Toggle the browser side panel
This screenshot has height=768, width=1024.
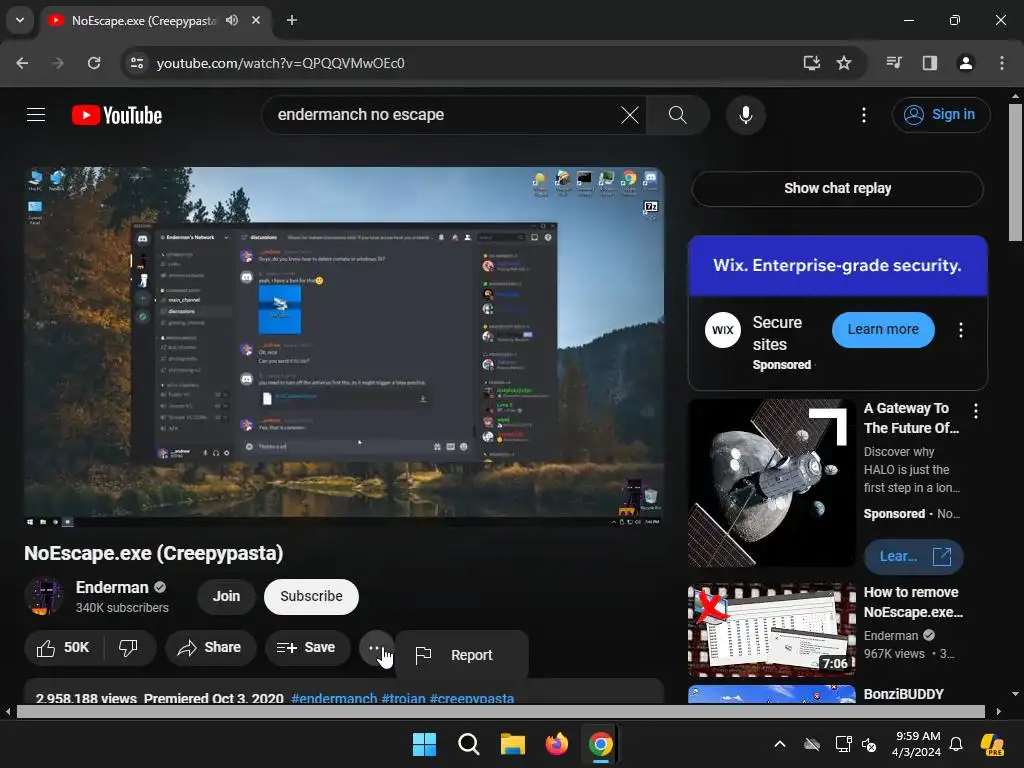pyautogui.click(x=930, y=63)
